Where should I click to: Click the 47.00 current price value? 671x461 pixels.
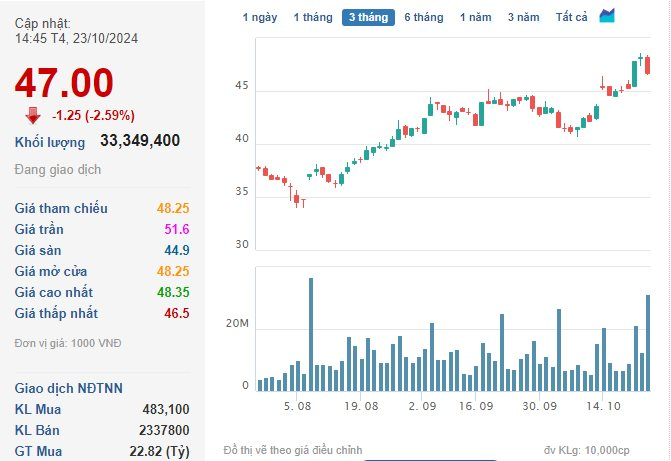pos(64,83)
